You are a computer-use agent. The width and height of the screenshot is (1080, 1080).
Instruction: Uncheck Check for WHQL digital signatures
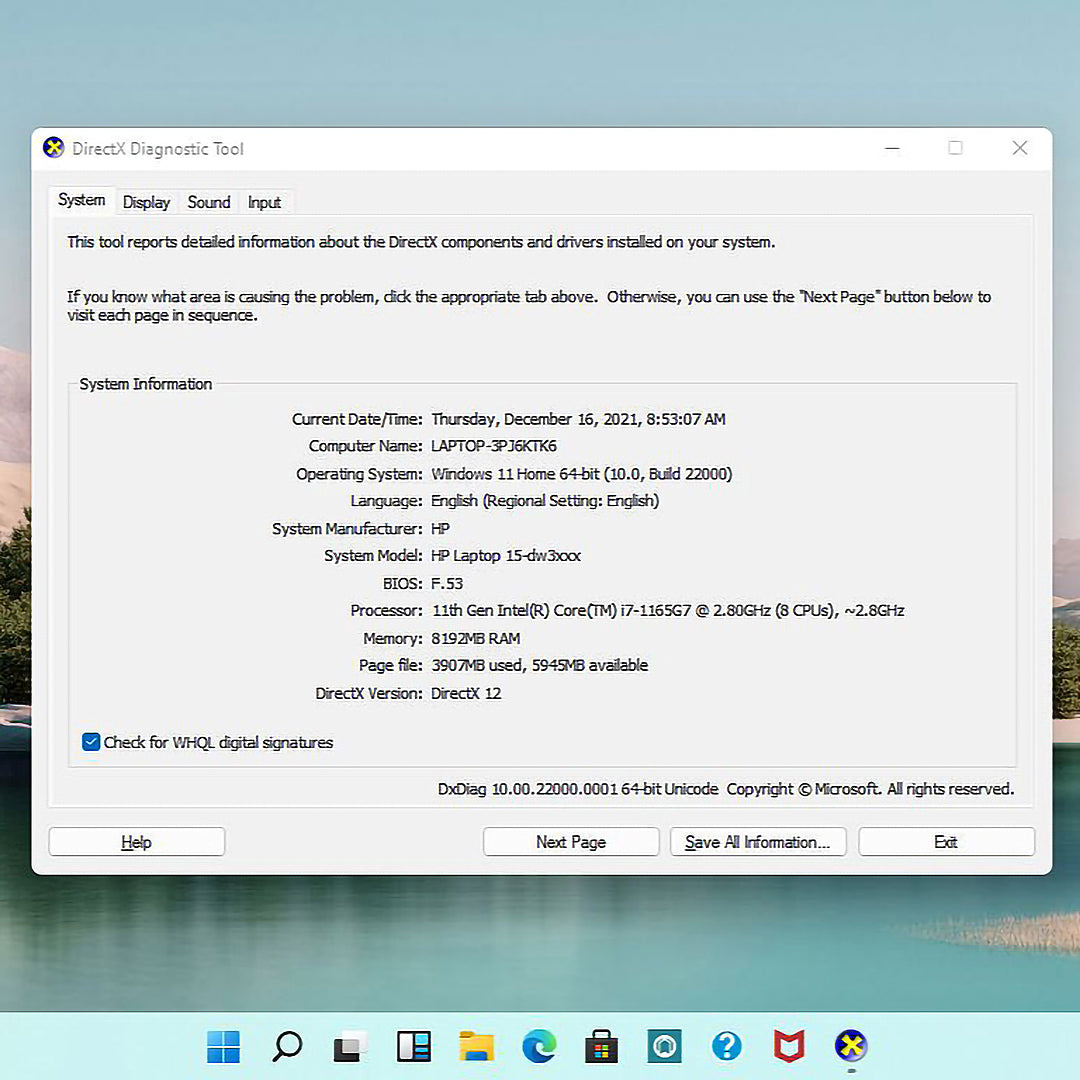(91, 742)
